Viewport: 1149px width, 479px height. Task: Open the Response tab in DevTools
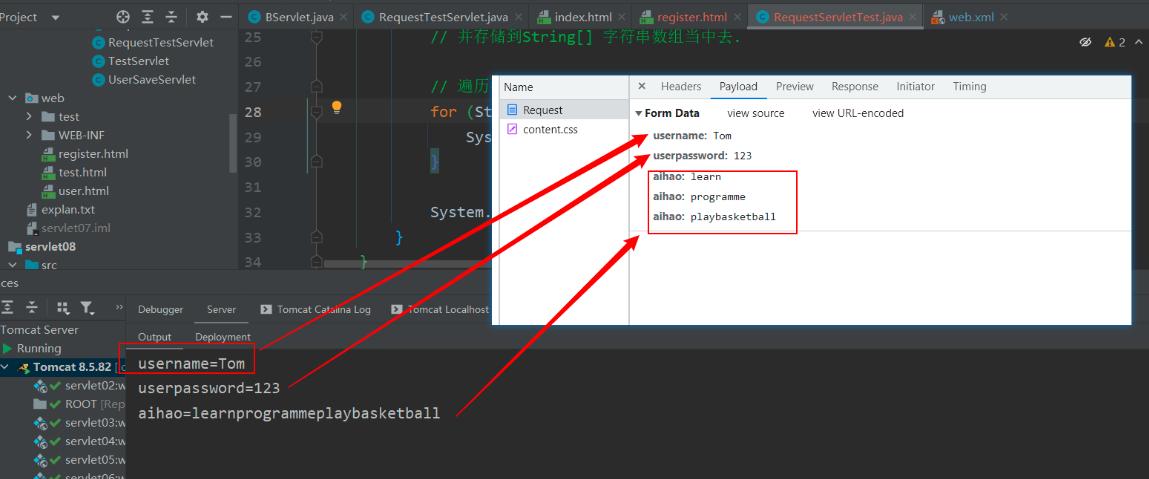coord(854,86)
